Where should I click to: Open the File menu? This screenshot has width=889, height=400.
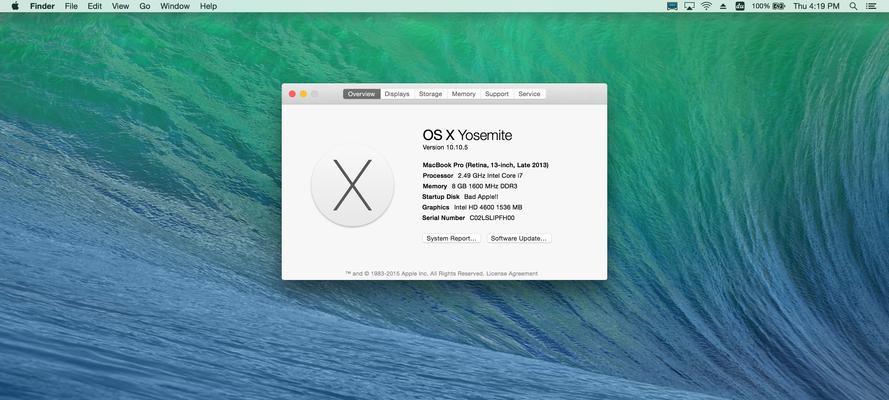pos(71,6)
